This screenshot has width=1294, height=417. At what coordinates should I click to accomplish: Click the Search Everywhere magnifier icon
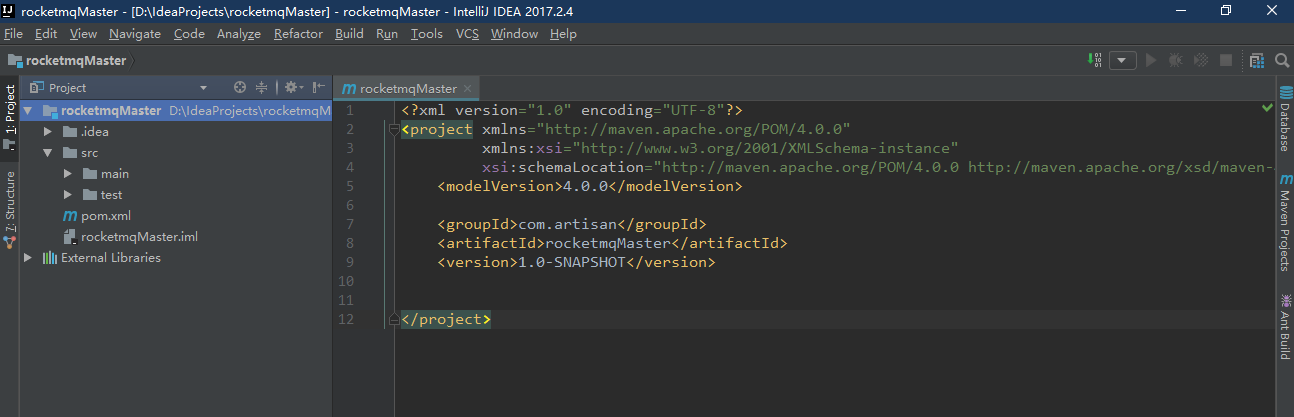pyautogui.click(x=1282, y=60)
